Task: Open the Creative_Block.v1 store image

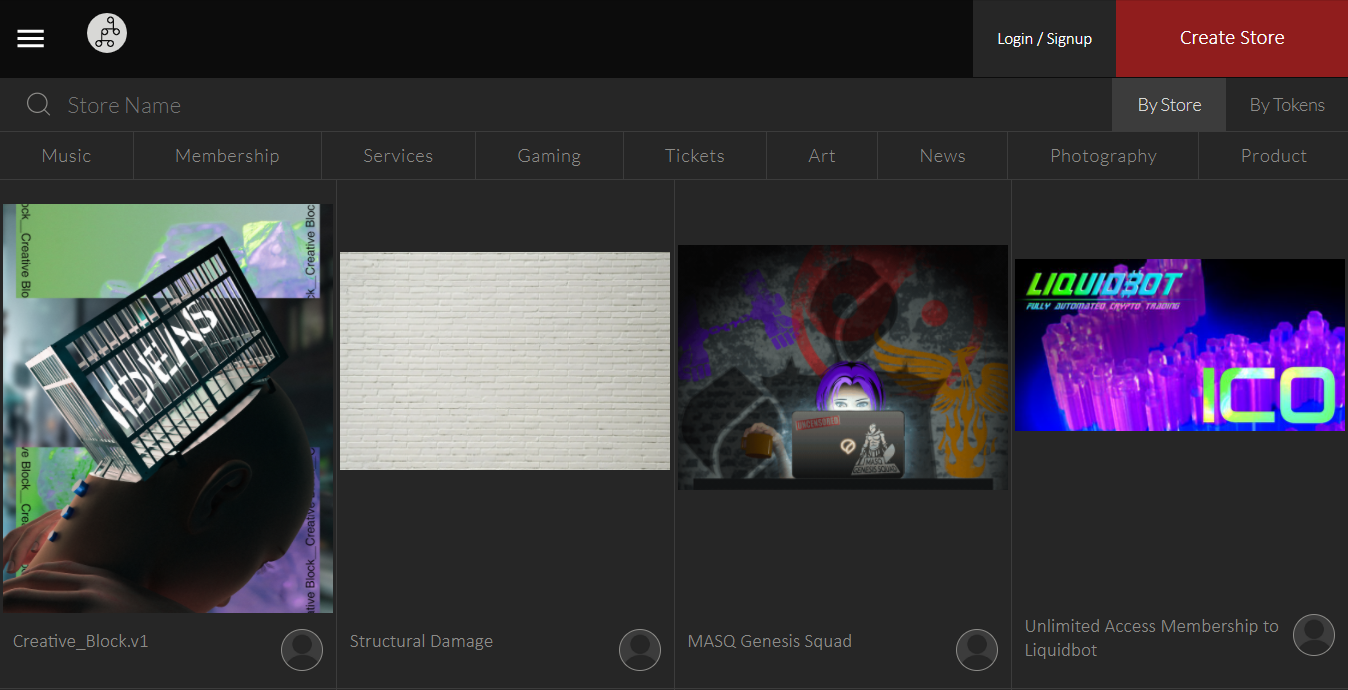Action: pyautogui.click(x=168, y=408)
